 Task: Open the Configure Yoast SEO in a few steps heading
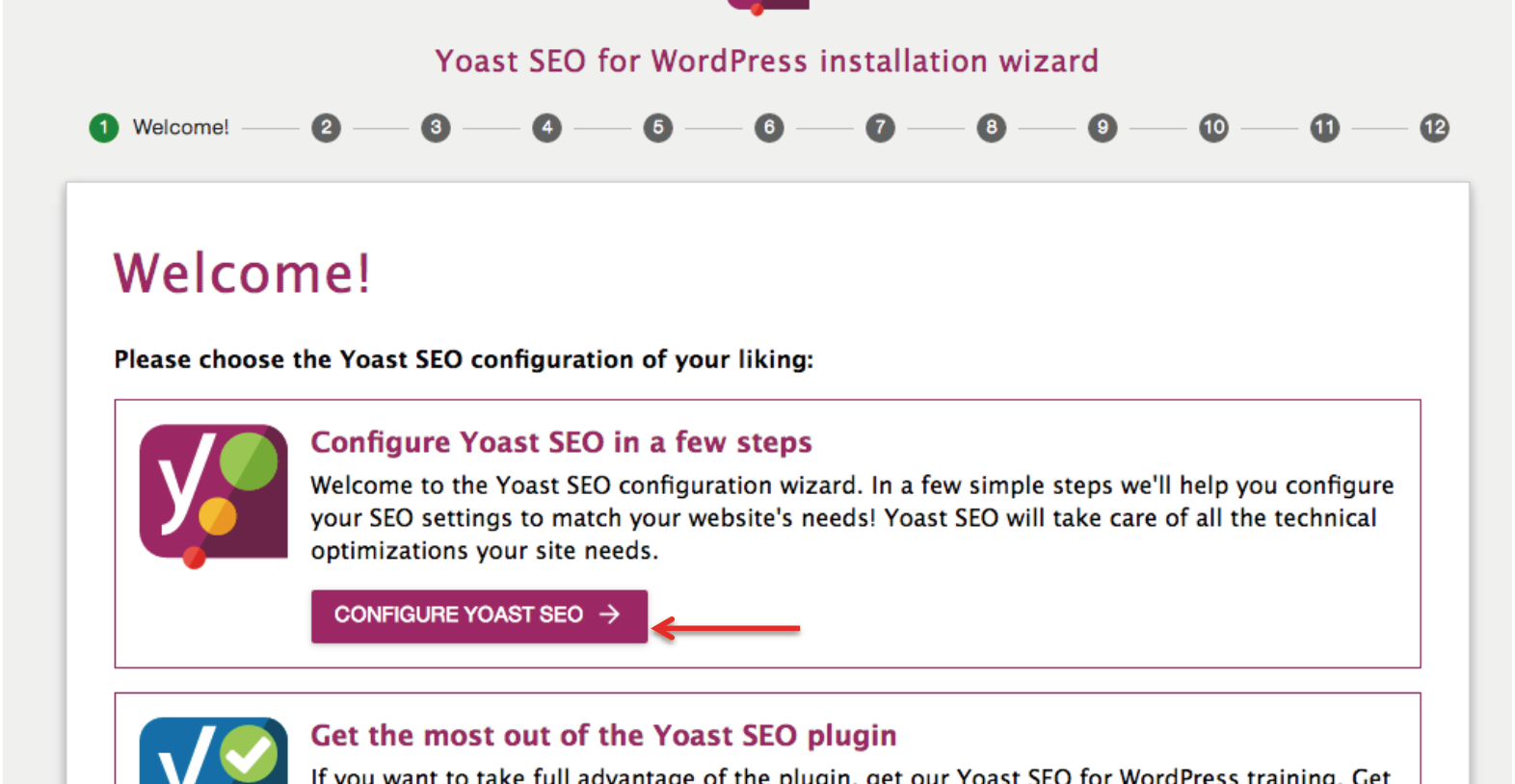(560, 442)
